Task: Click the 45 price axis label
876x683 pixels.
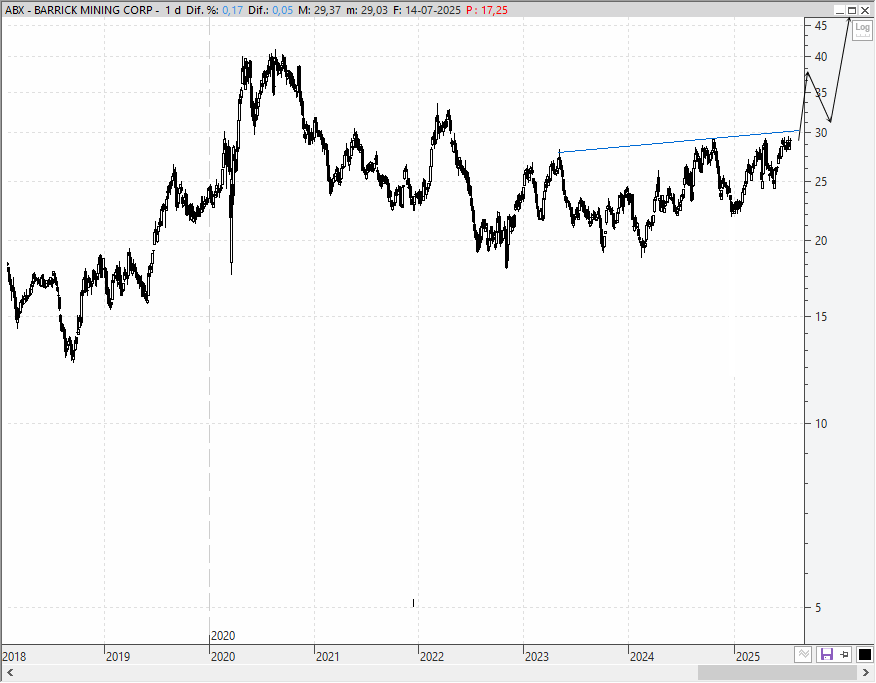Action: 821,25
